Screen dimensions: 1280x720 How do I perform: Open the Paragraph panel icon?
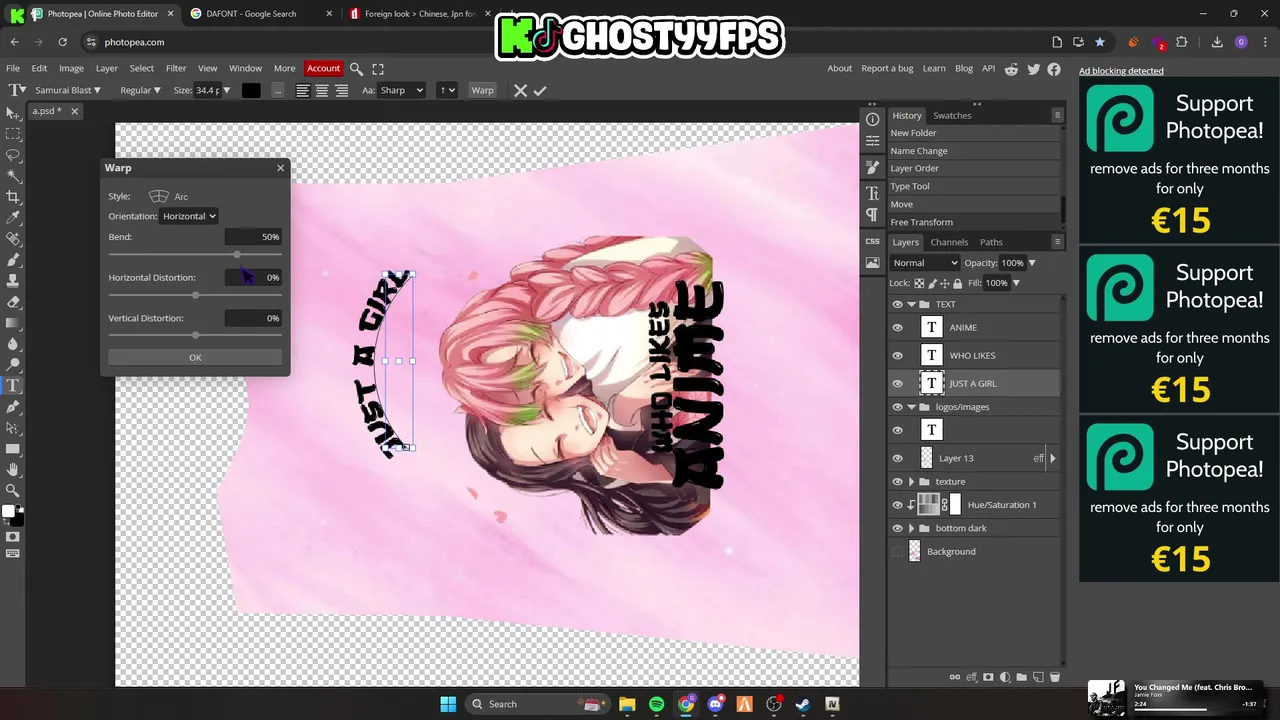pyautogui.click(x=872, y=215)
